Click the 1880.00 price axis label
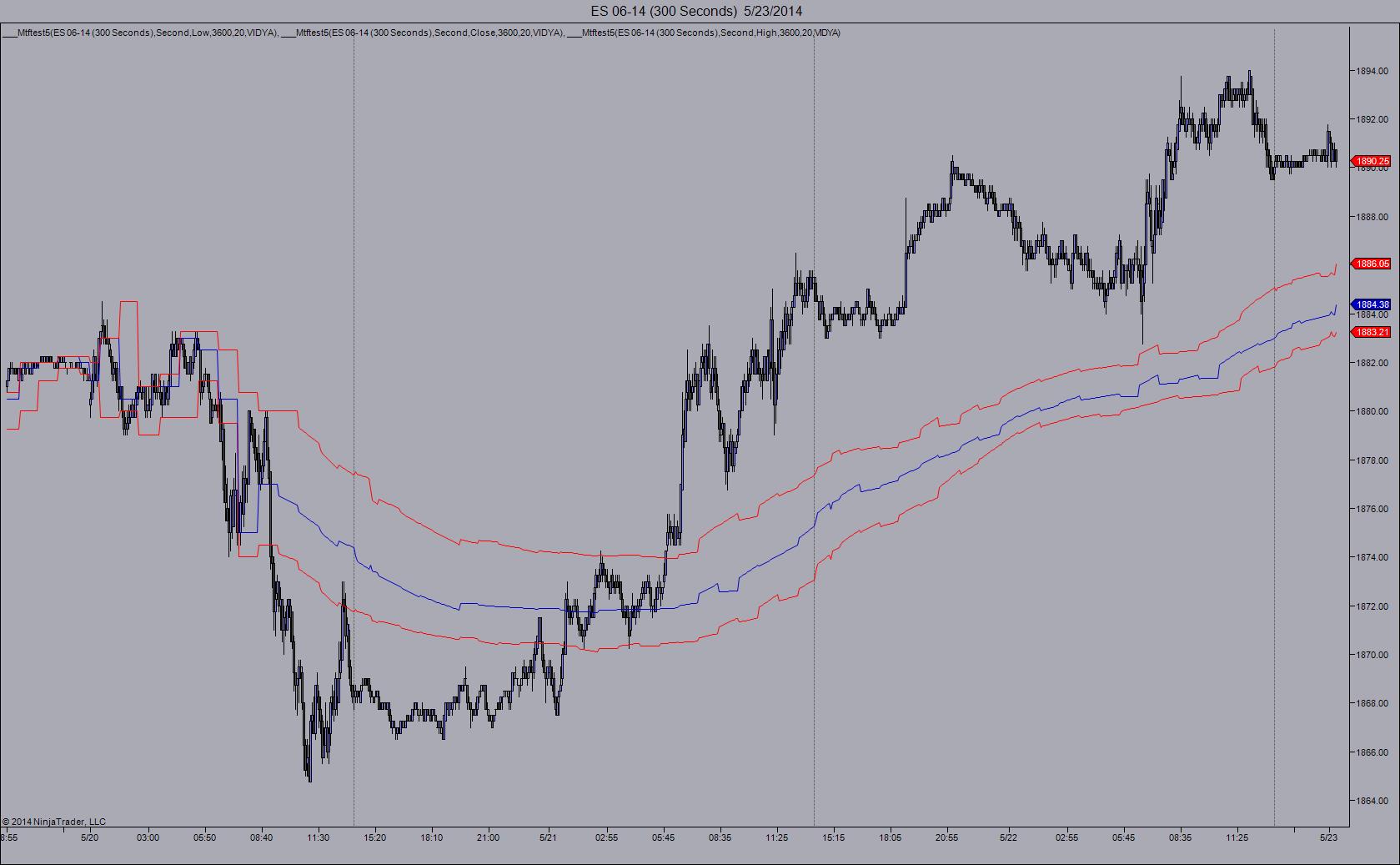The image size is (1400, 865). [x=1372, y=411]
